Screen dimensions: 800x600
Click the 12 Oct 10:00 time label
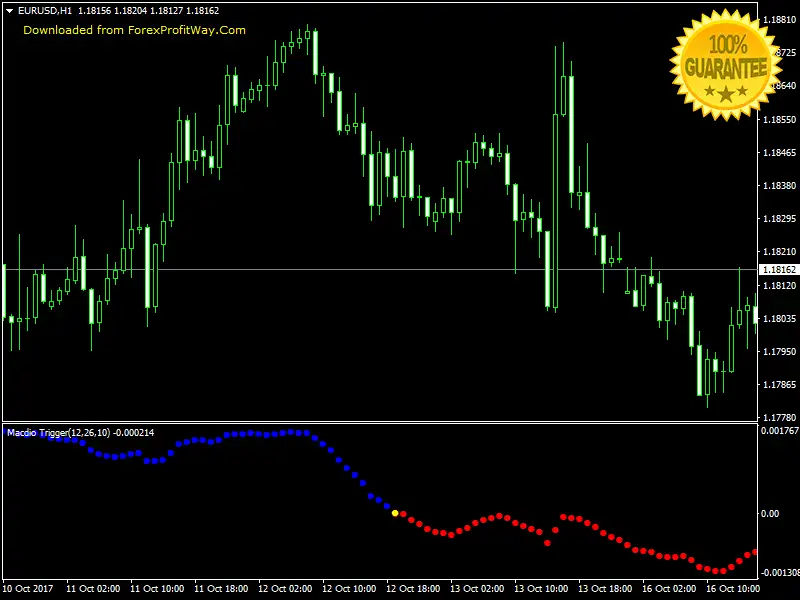pos(349,589)
